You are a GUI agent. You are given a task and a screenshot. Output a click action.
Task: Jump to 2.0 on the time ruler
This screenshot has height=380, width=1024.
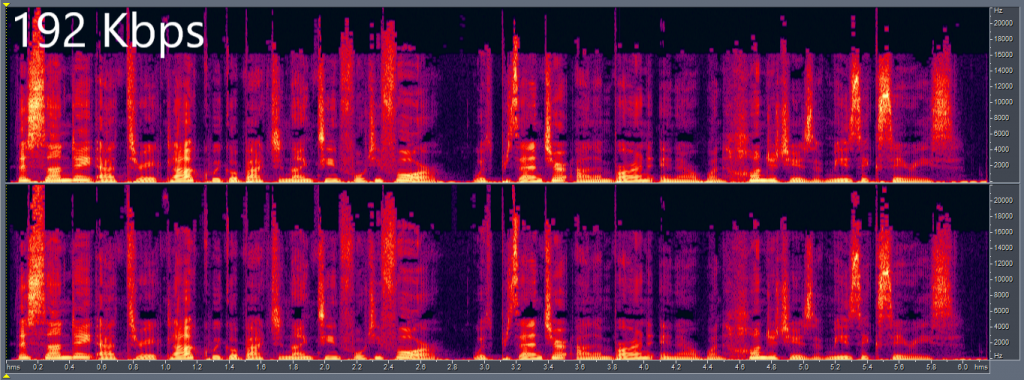coord(325,367)
